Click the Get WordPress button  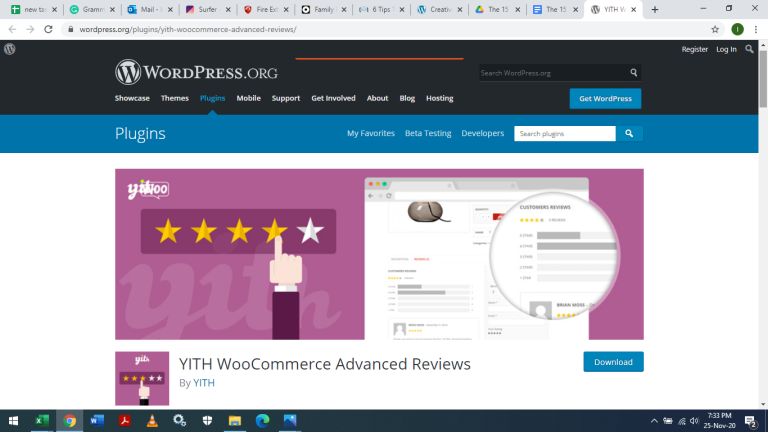point(605,98)
